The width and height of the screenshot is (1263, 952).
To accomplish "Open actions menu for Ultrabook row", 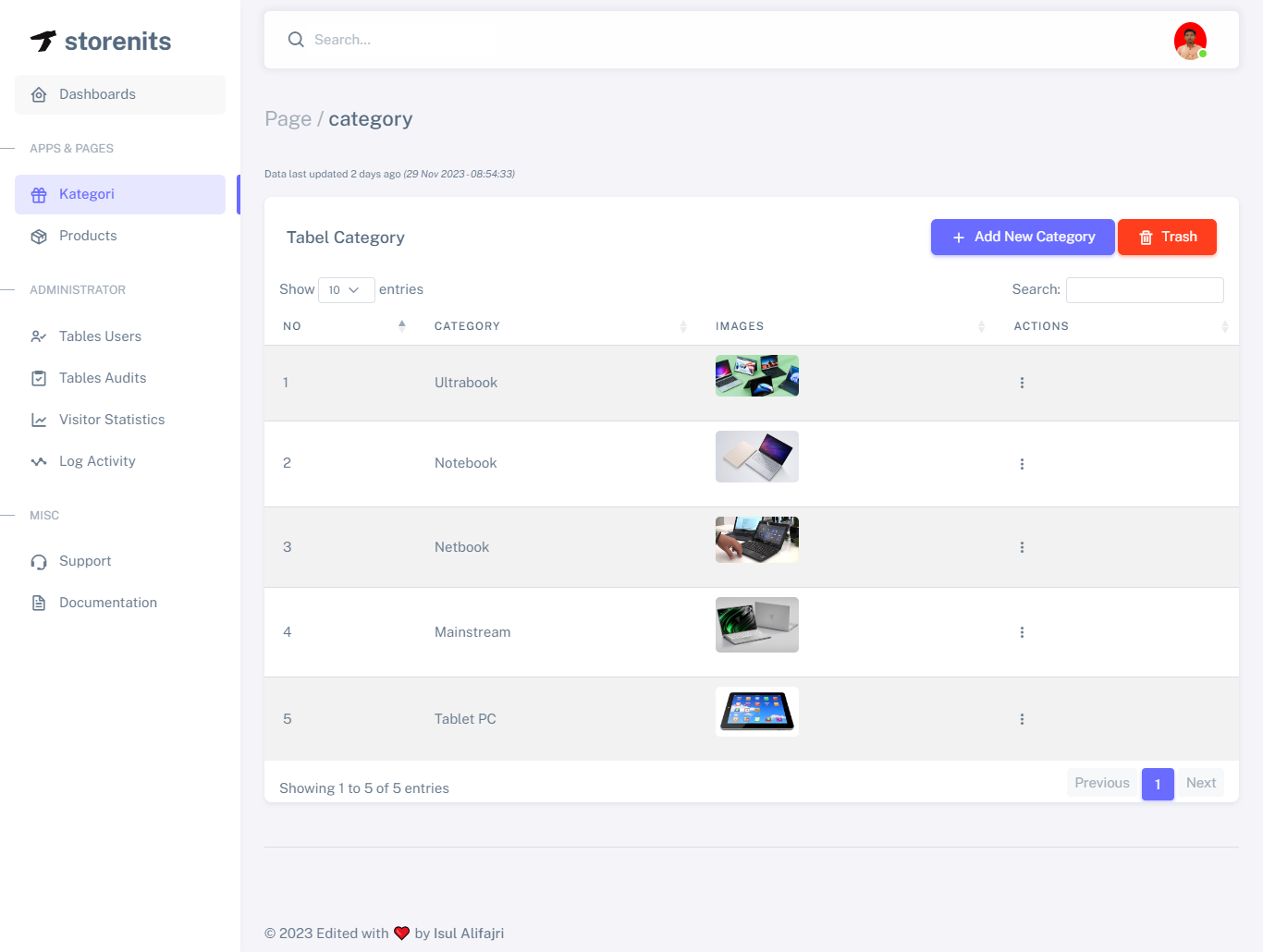I will click(1022, 383).
